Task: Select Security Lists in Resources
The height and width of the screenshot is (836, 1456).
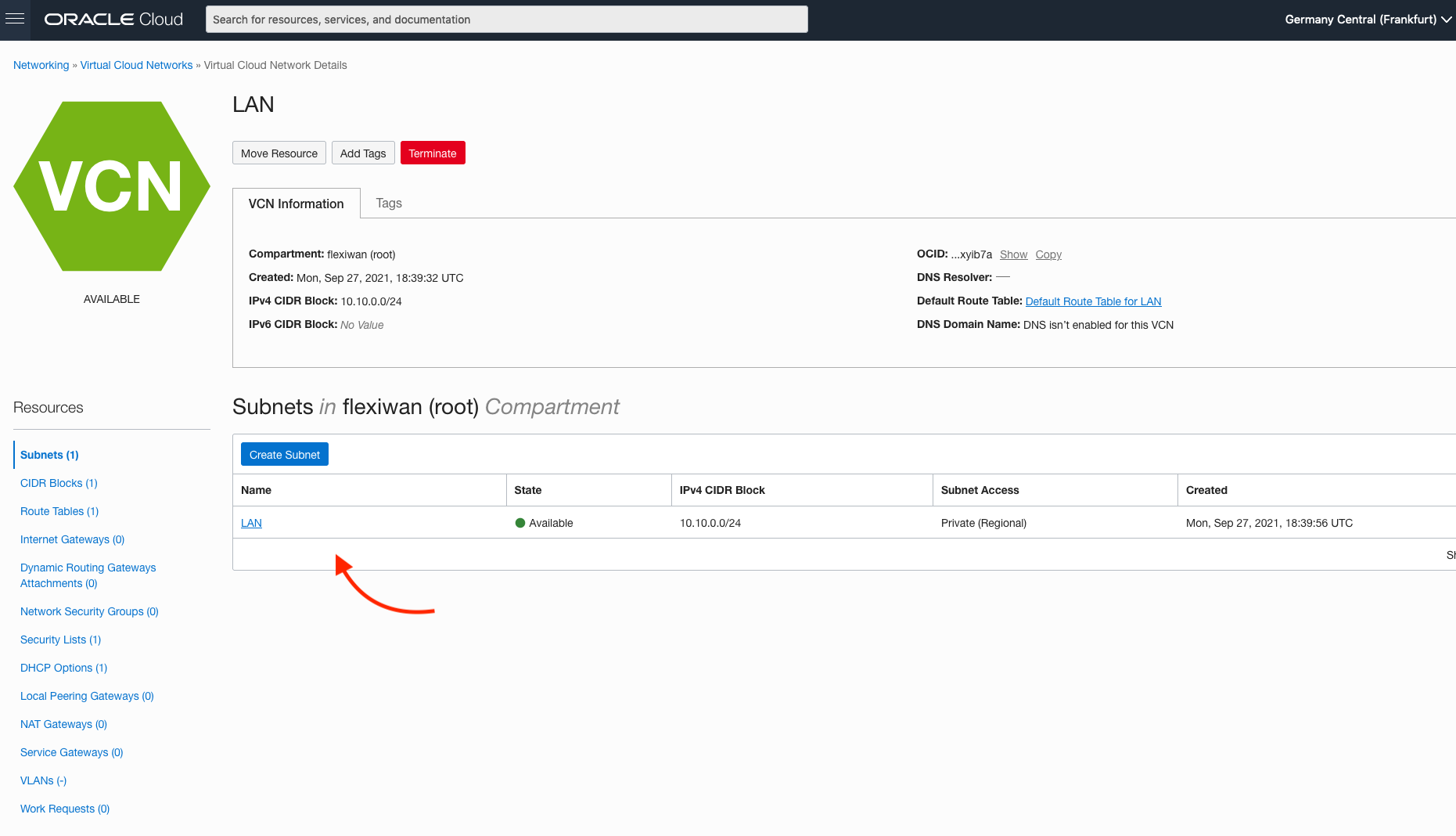Action: [60, 640]
